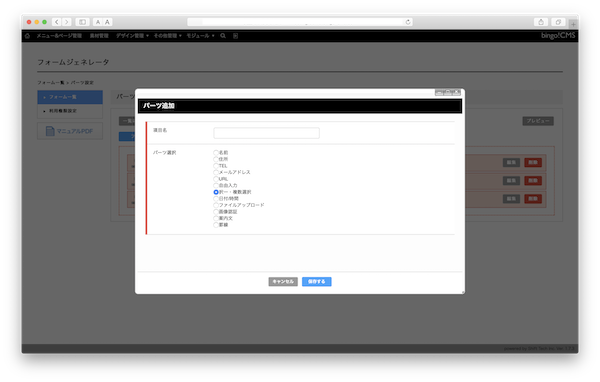This screenshot has height=382, width=600.
Task: Click the 保存する button
Action: pyautogui.click(x=316, y=281)
